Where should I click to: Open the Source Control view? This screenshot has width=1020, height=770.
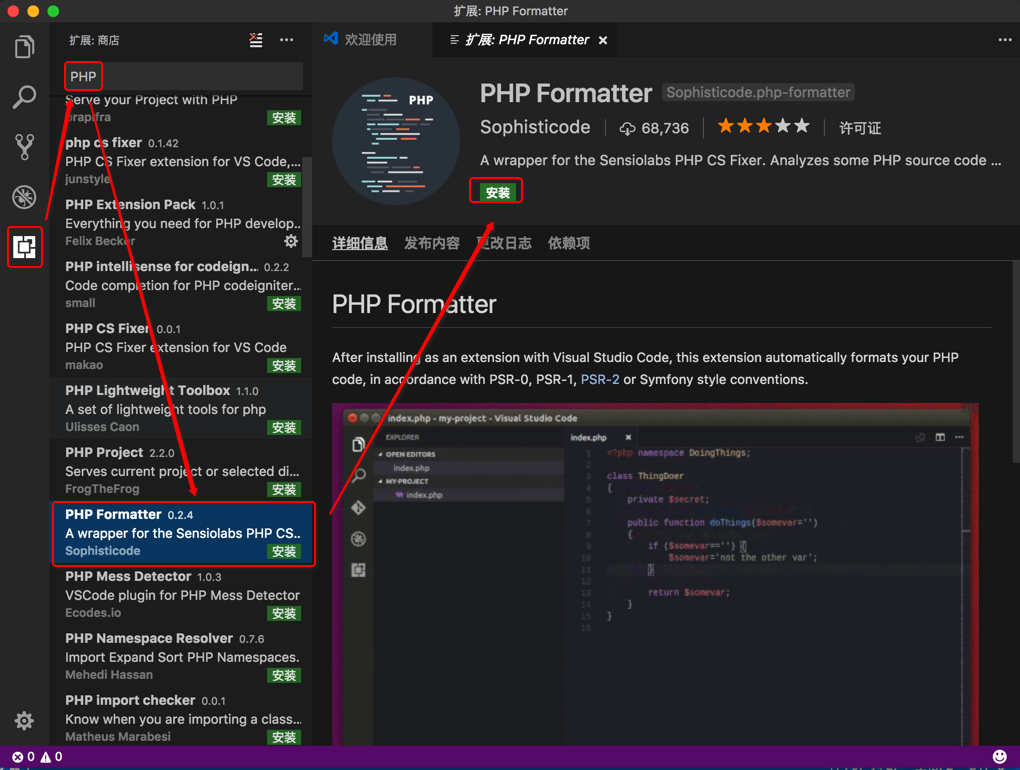pyautogui.click(x=24, y=147)
